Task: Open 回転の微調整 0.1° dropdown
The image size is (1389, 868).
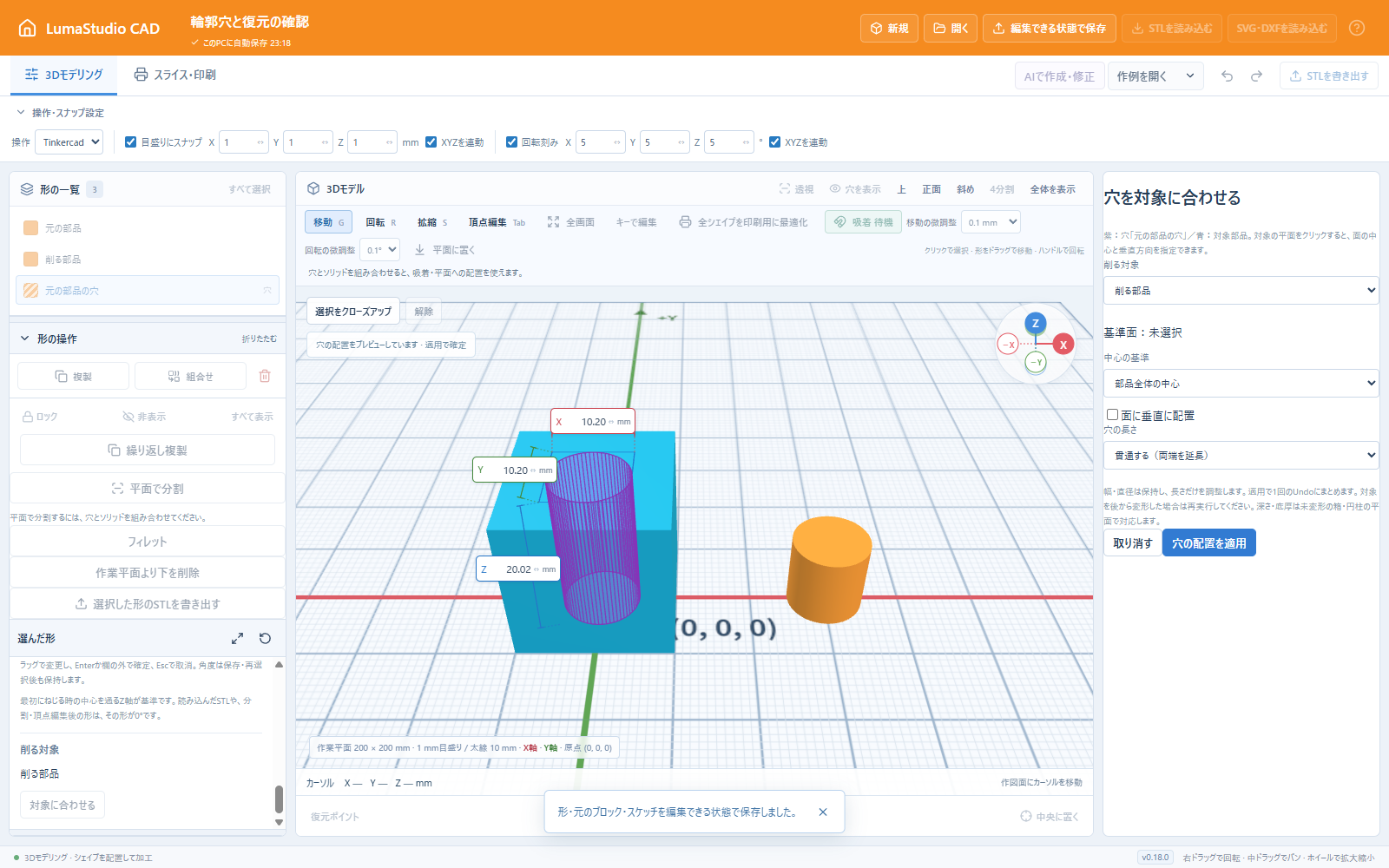Action: tap(379, 250)
